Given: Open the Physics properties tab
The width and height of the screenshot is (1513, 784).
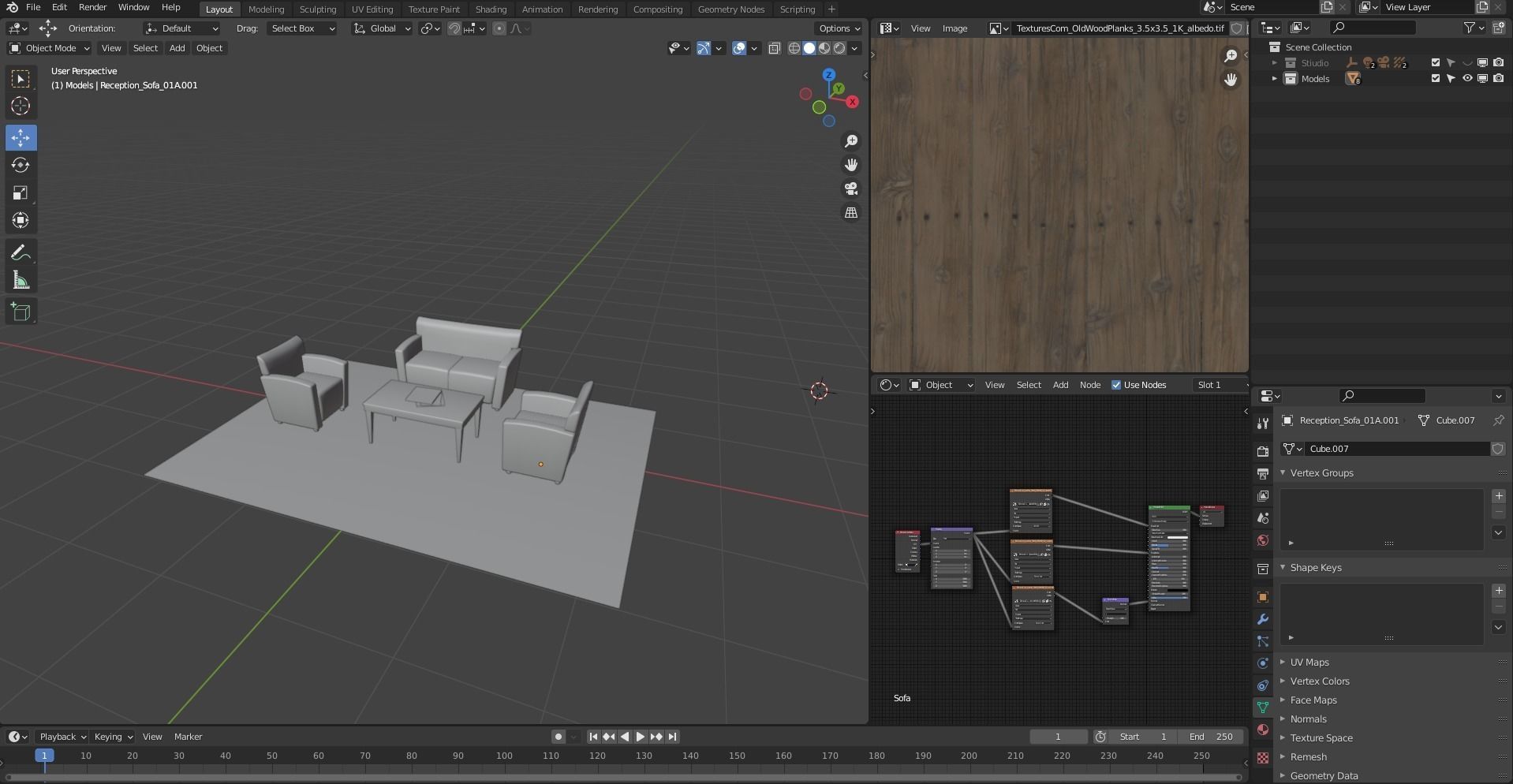Looking at the screenshot, I should pos(1263,663).
